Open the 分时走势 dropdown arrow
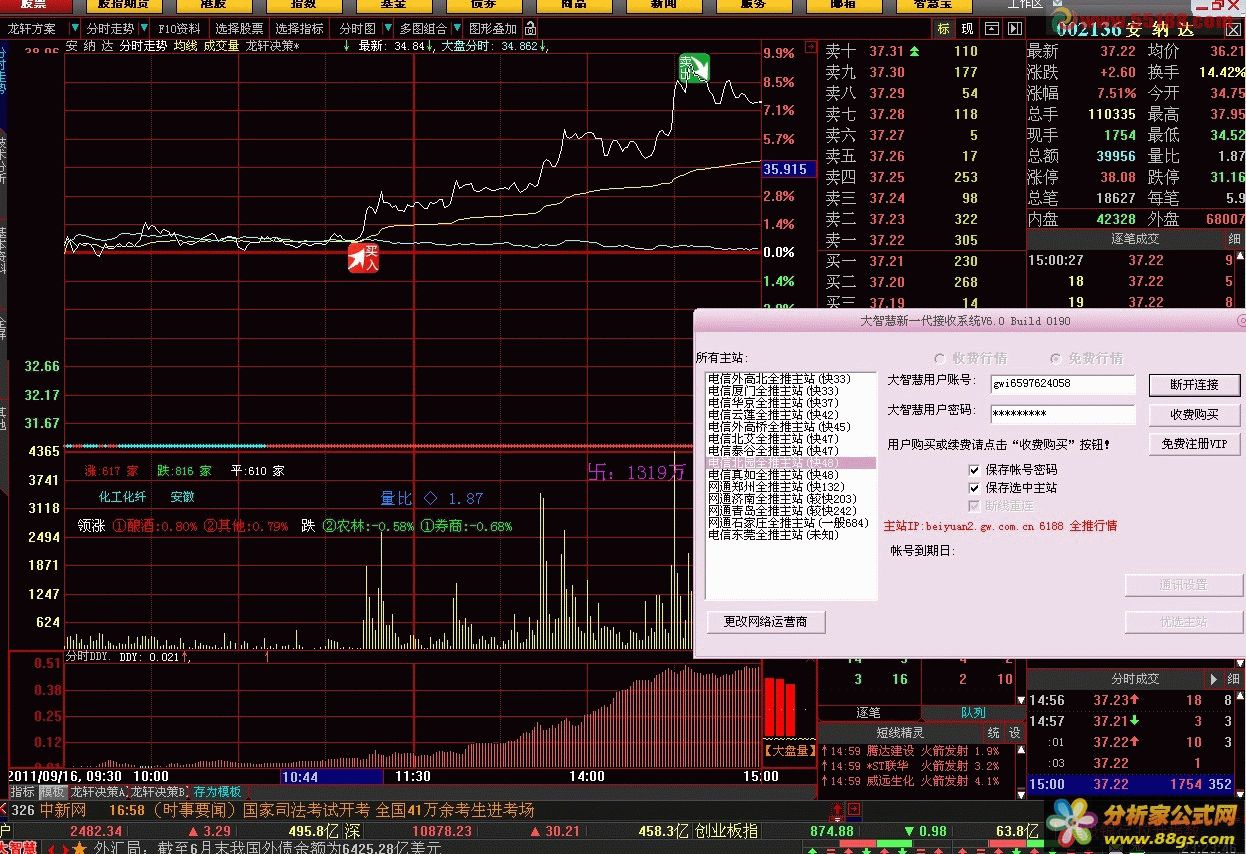This screenshot has height=854, width=1246. pos(146,30)
